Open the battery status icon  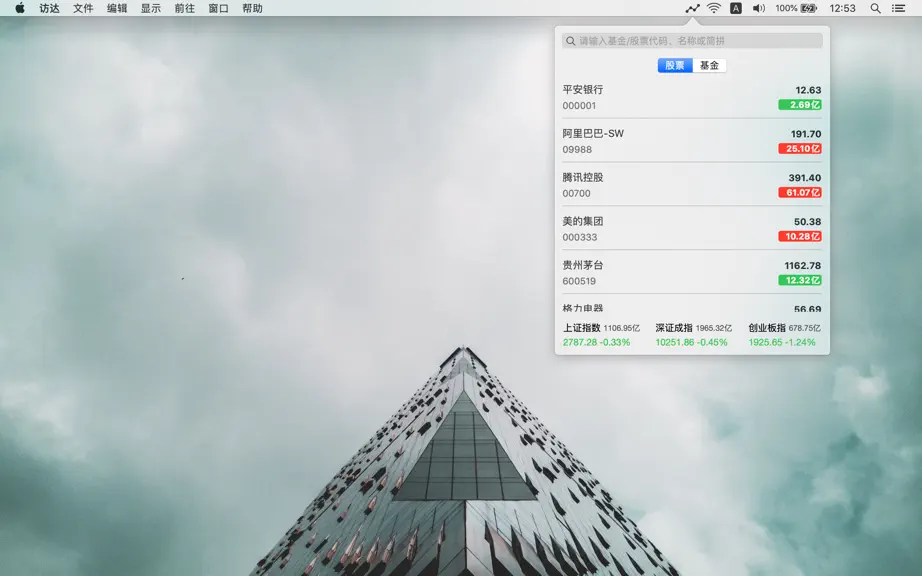tap(809, 8)
